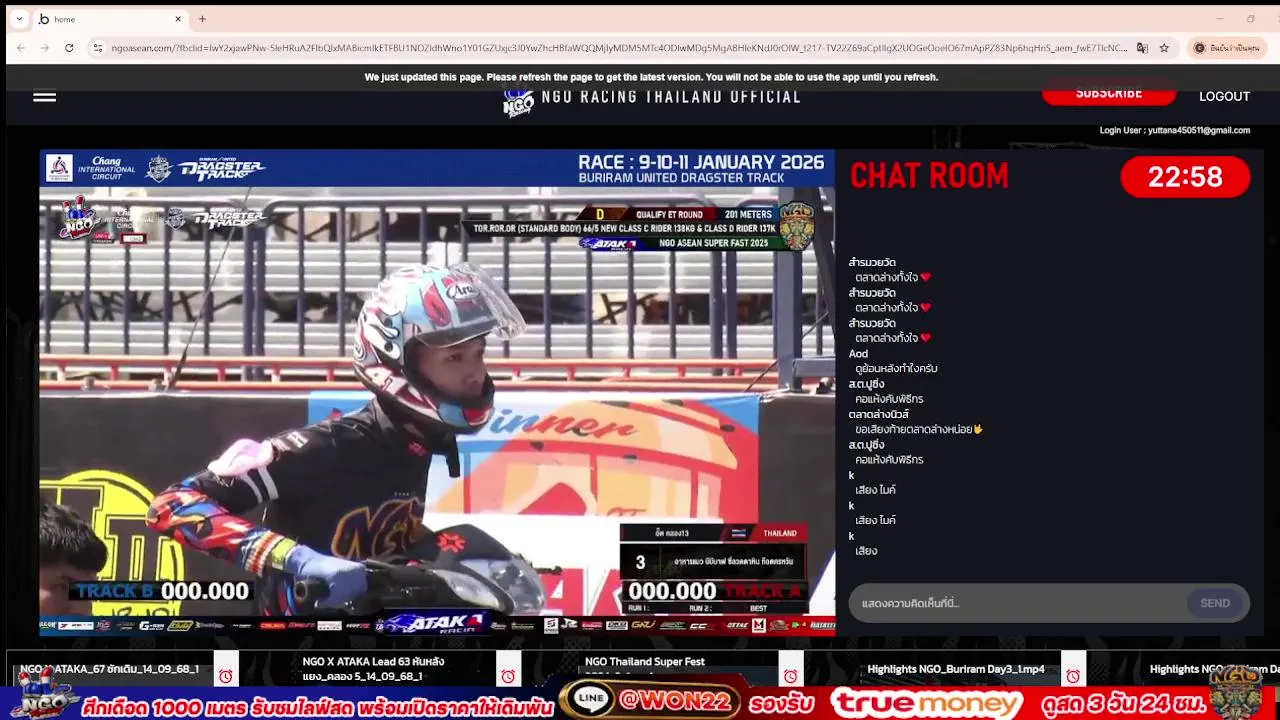1280x720 pixels.
Task: Click the page-updated refresh notice banner
Action: point(651,77)
